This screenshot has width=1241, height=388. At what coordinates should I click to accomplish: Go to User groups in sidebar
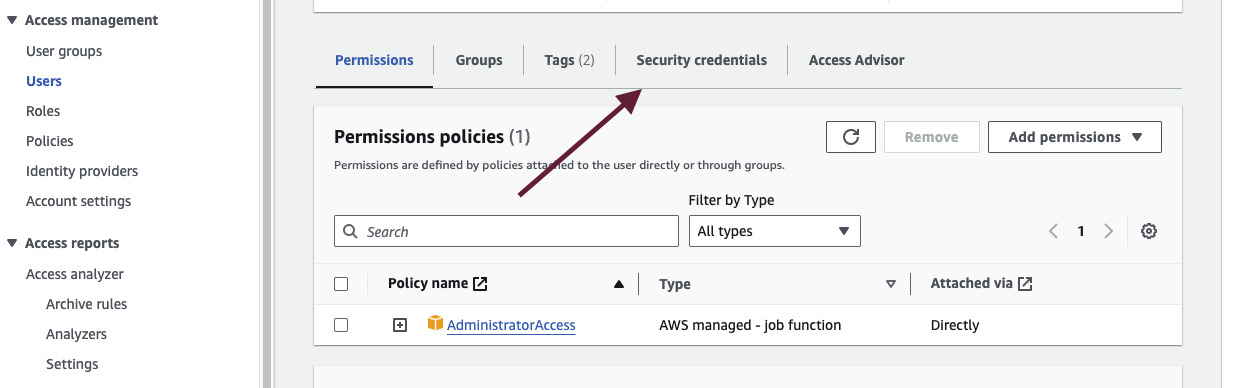(x=64, y=51)
